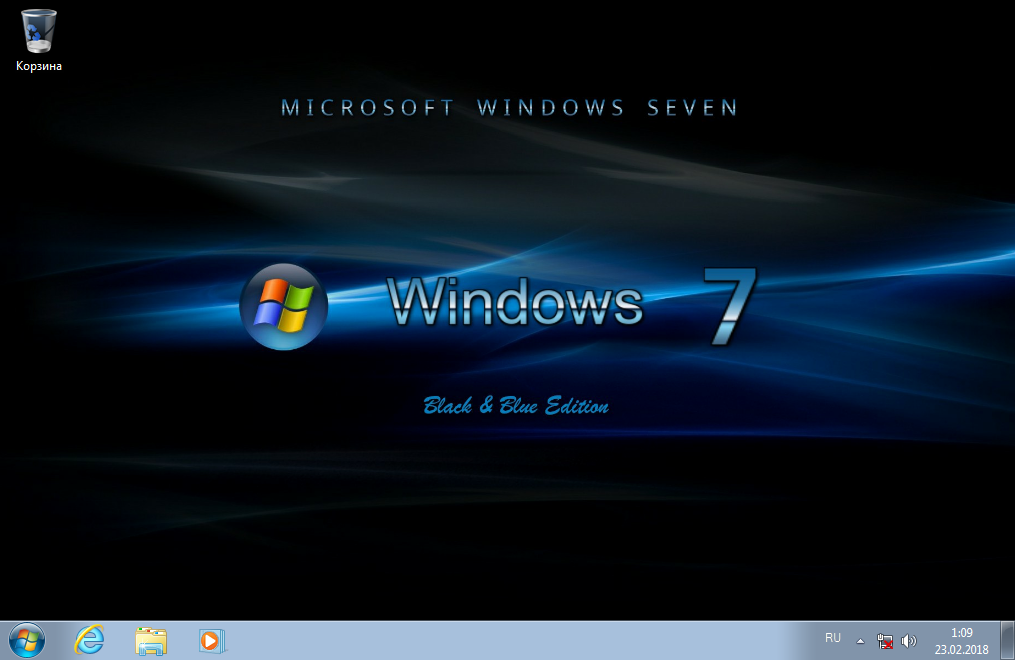Open the volume speaker tray icon
This screenshot has height=660, width=1015.
click(909, 641)
